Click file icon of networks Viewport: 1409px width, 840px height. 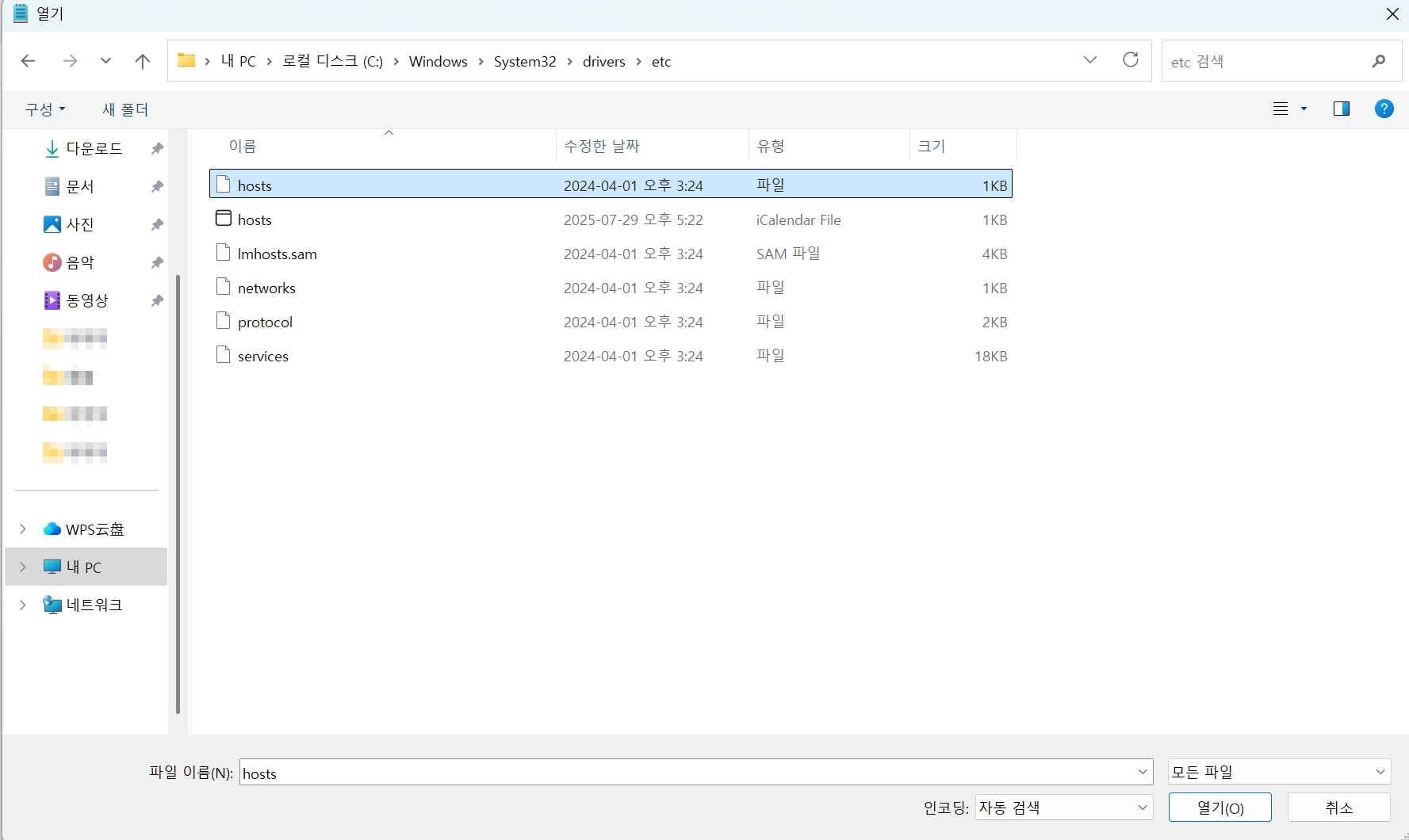click(224, 287)
